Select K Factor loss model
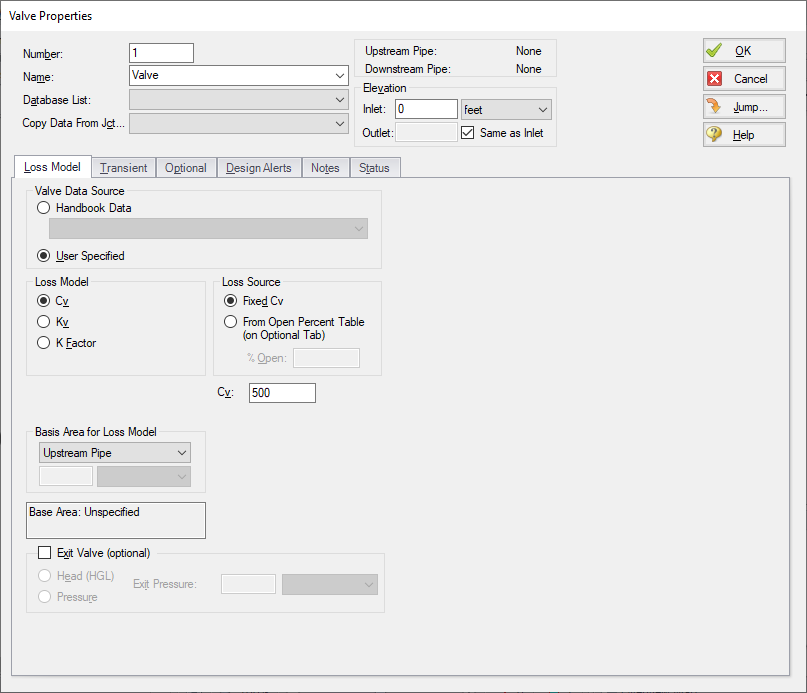This screenshot has width=807, height=693. coord(43,341)
